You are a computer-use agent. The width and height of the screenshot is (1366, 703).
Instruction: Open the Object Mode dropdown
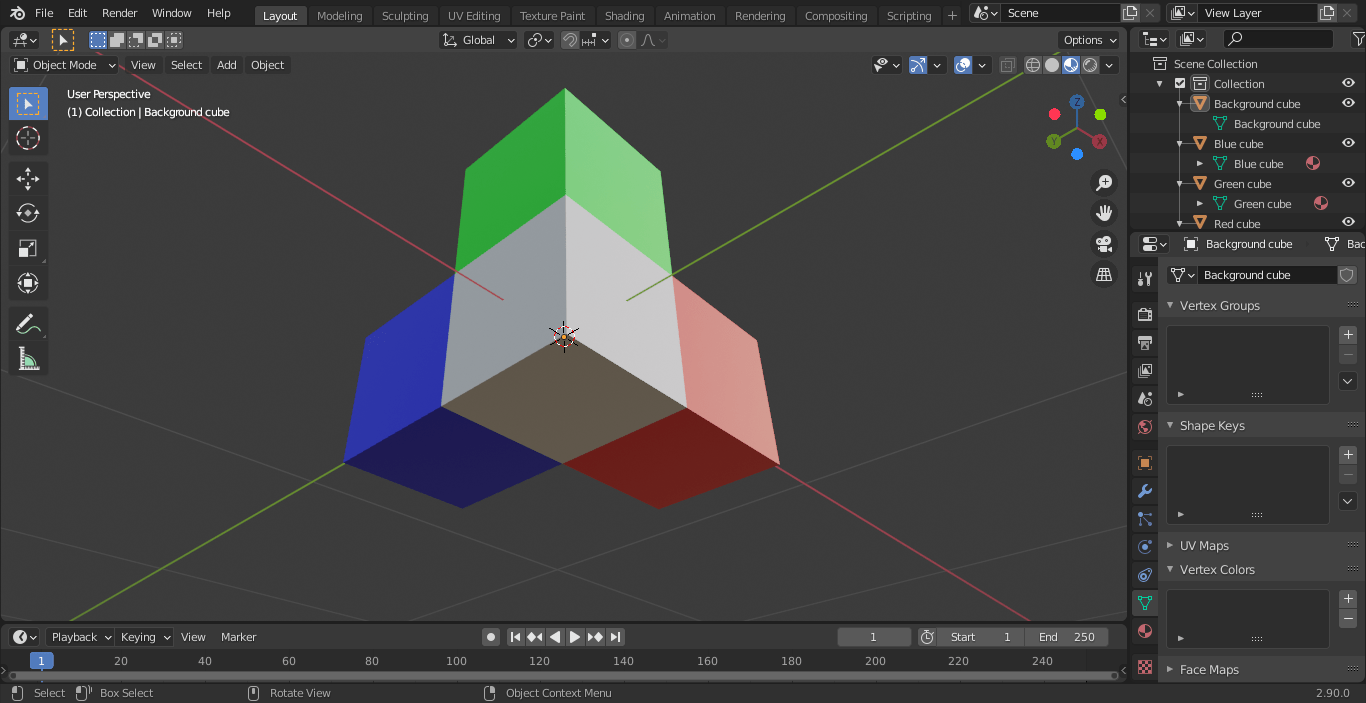(x=65, y=65)
